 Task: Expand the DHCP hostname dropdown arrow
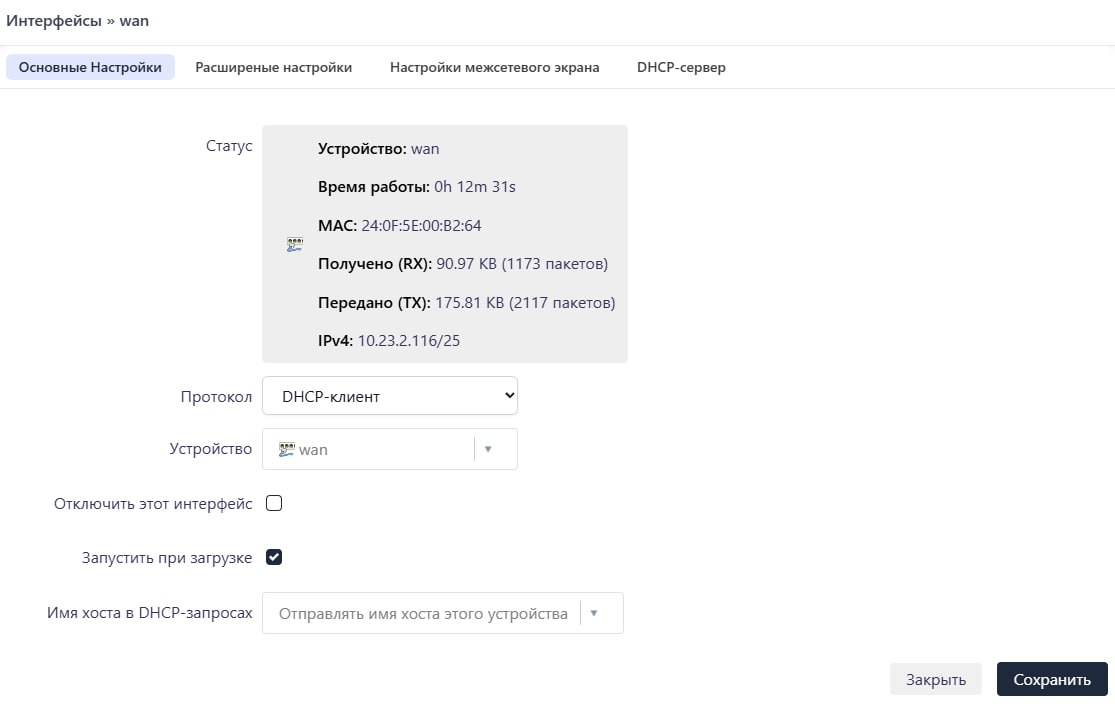click(594, 613)
